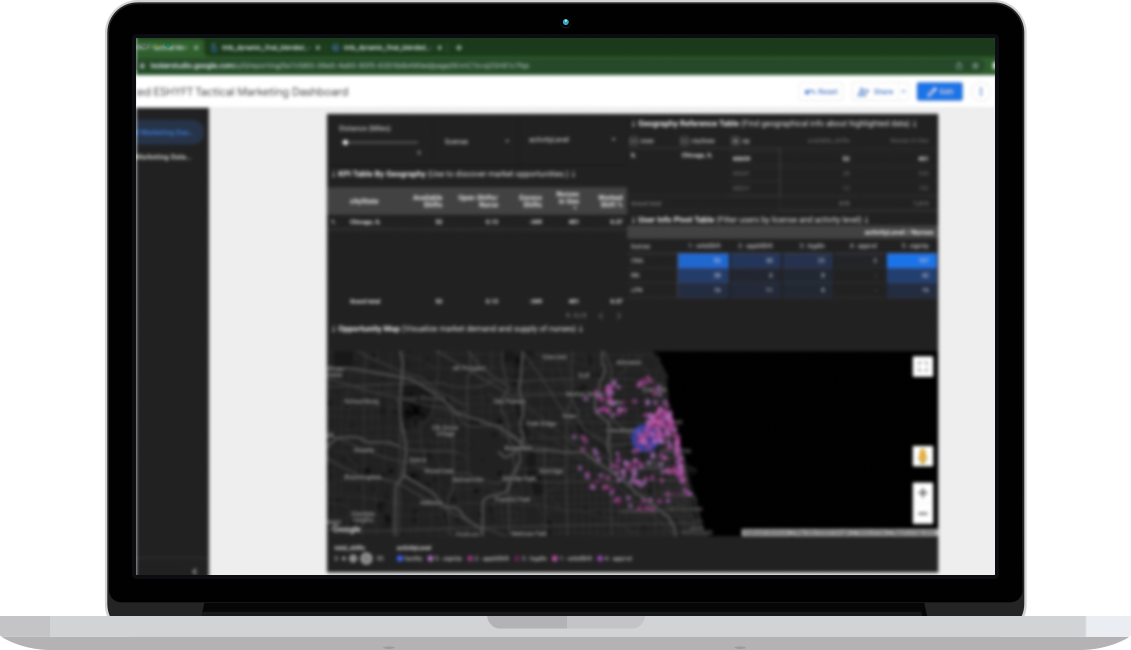The image size is (1131, 650).
Task: Click the KPI Table By Geography heading
Action: [381, 174]
